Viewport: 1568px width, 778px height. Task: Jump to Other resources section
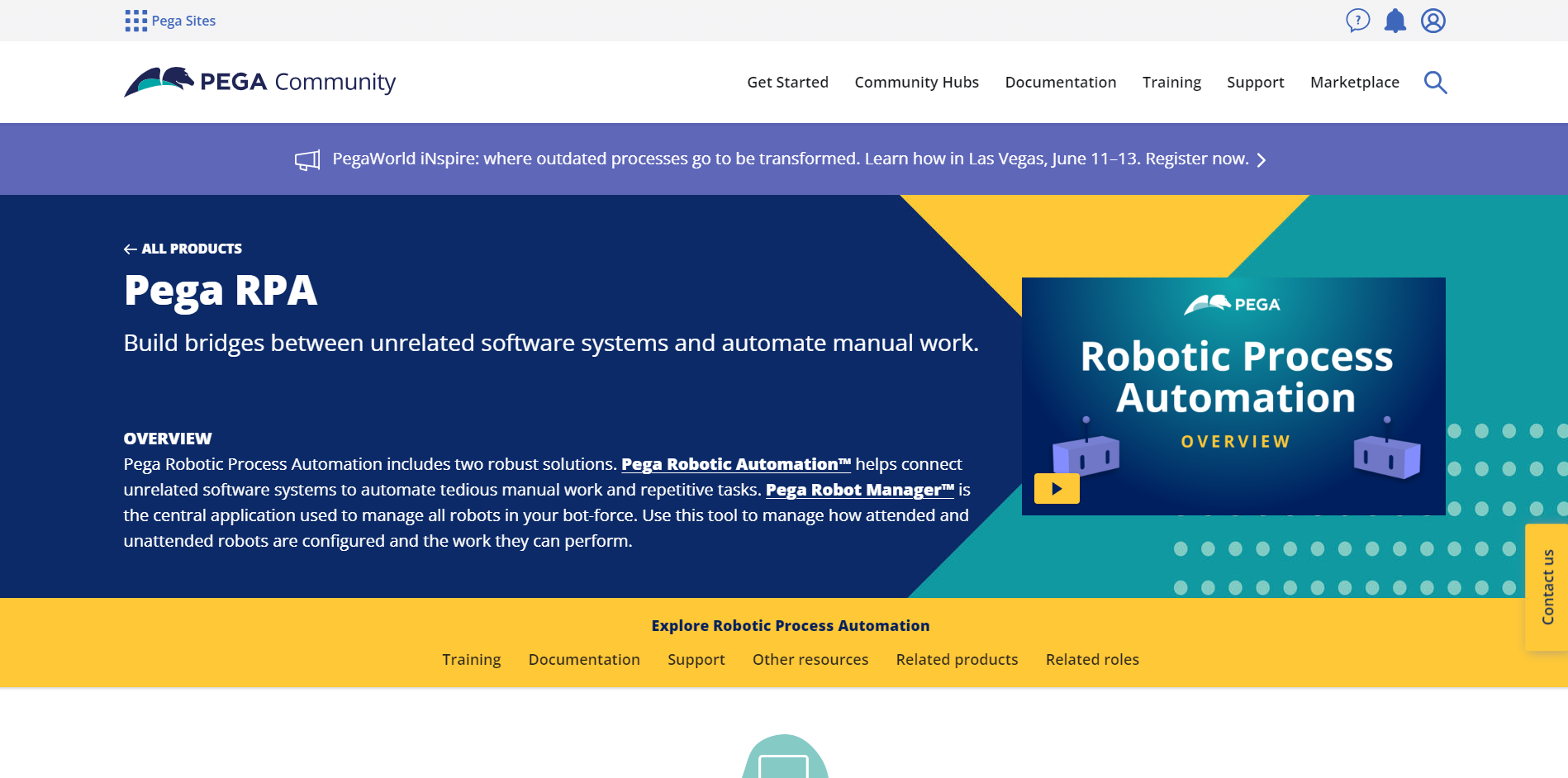(810, 660)
